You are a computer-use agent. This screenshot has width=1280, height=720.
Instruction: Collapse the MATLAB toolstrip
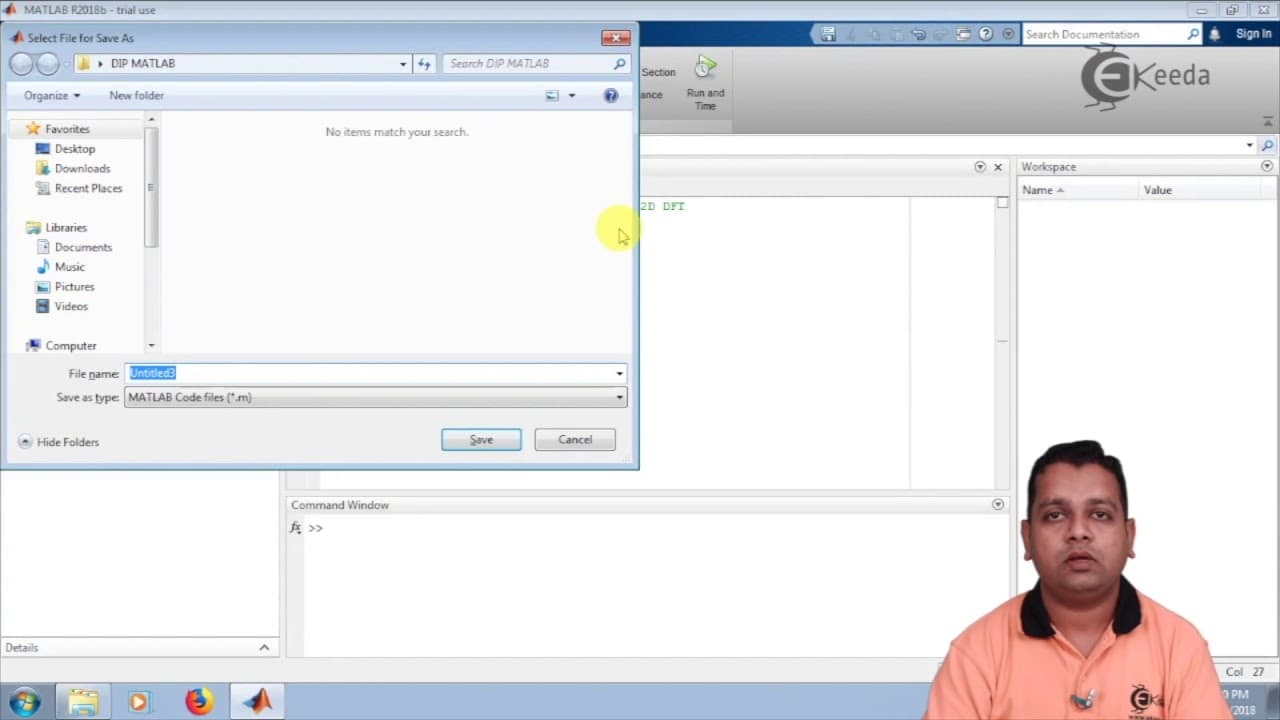(x=1268, y=120)
